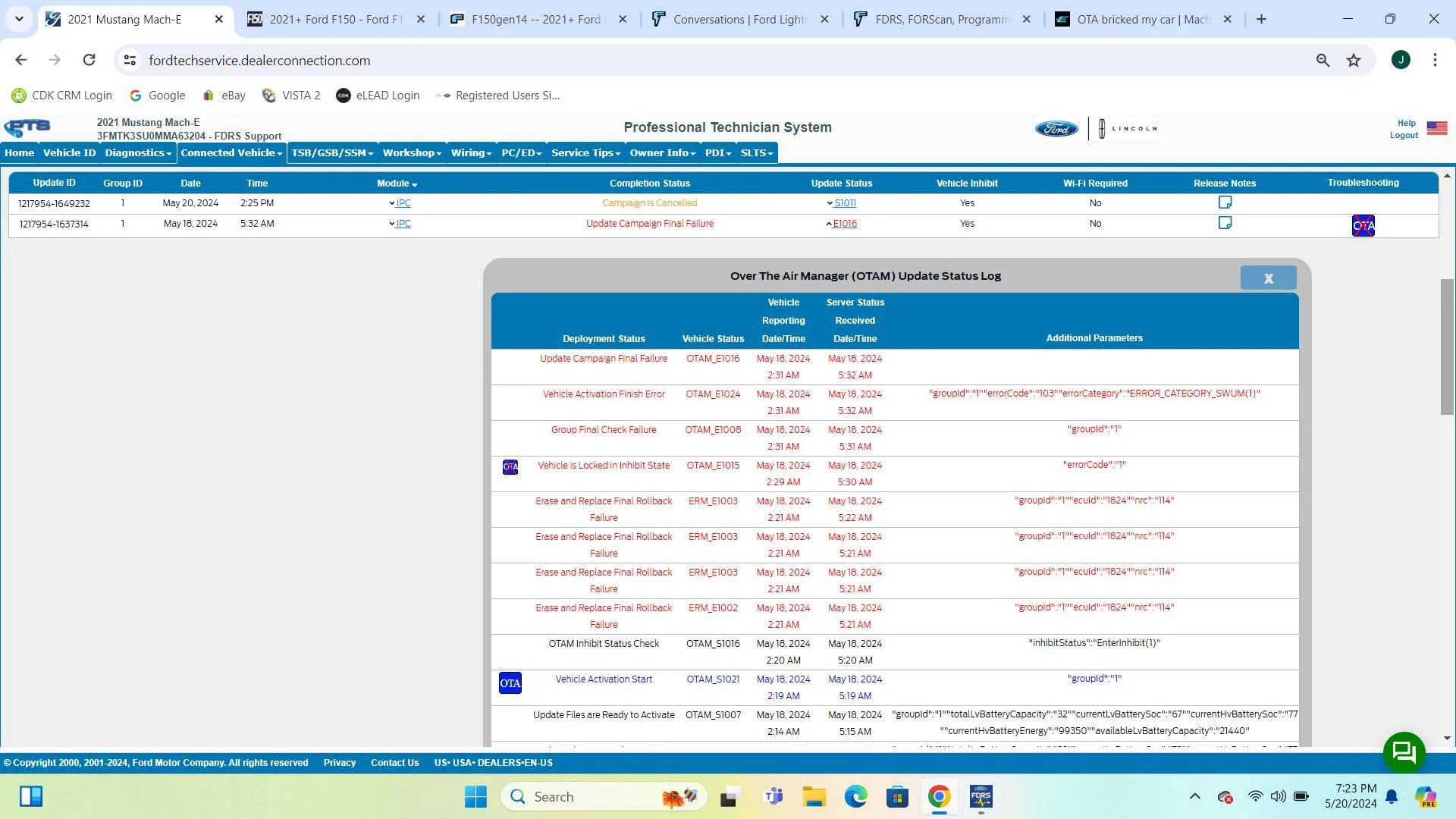Screen dimensions: 1456x819
Task: Reload the current page
Action: point(89,60)
